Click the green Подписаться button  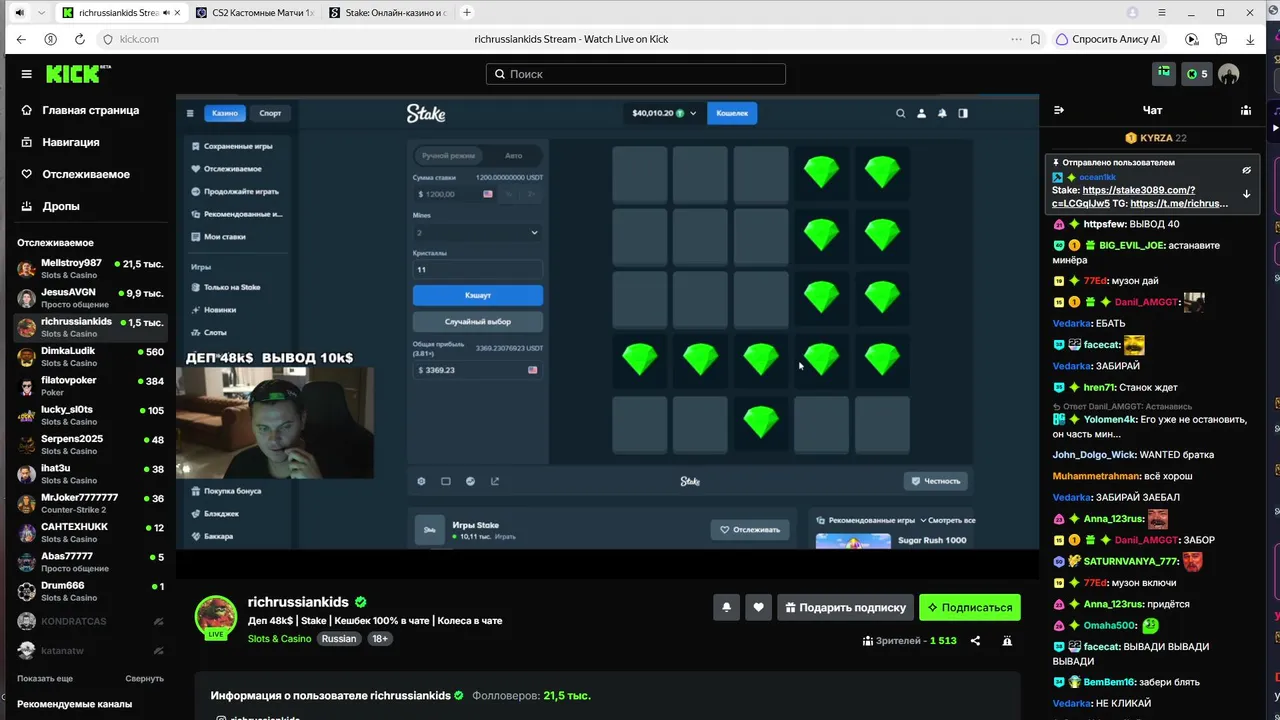tap(970, 607)
